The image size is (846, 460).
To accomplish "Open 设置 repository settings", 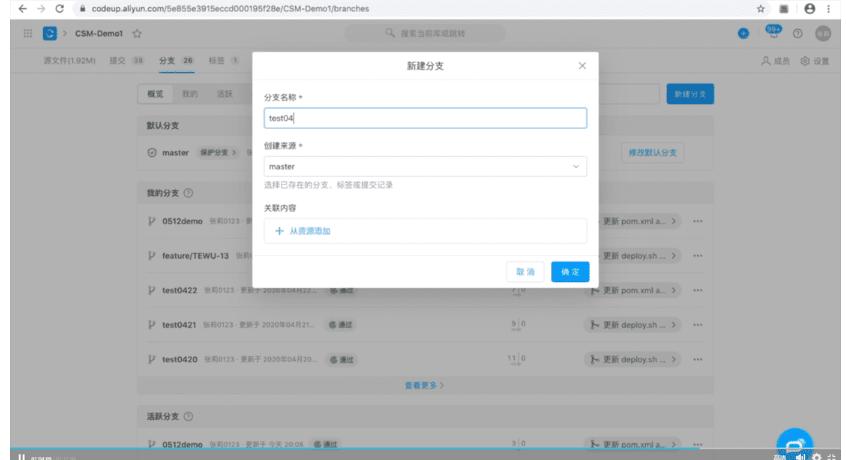I will click(x=815, y=61).
